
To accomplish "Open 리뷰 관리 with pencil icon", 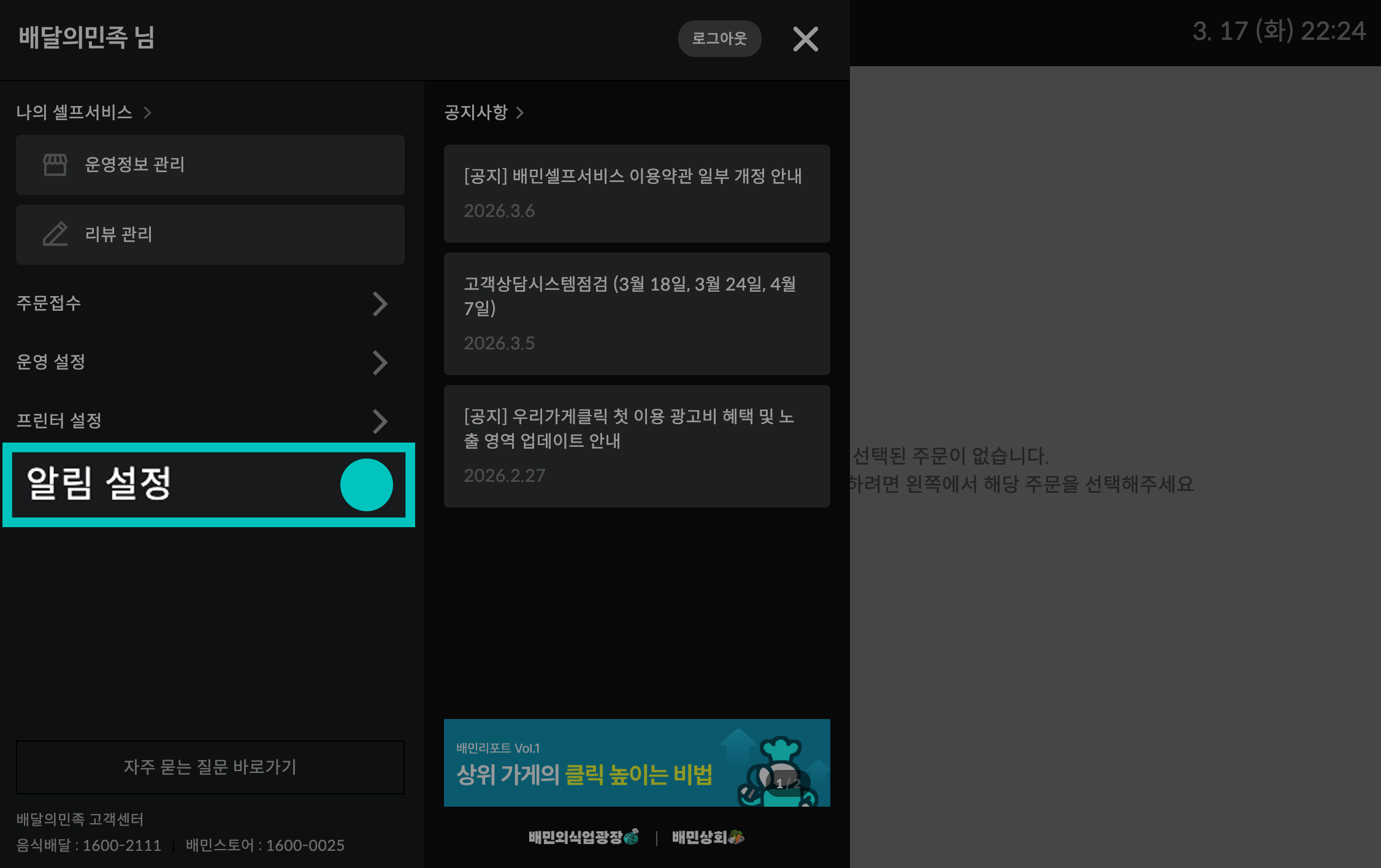I will (x=210, y=235).
